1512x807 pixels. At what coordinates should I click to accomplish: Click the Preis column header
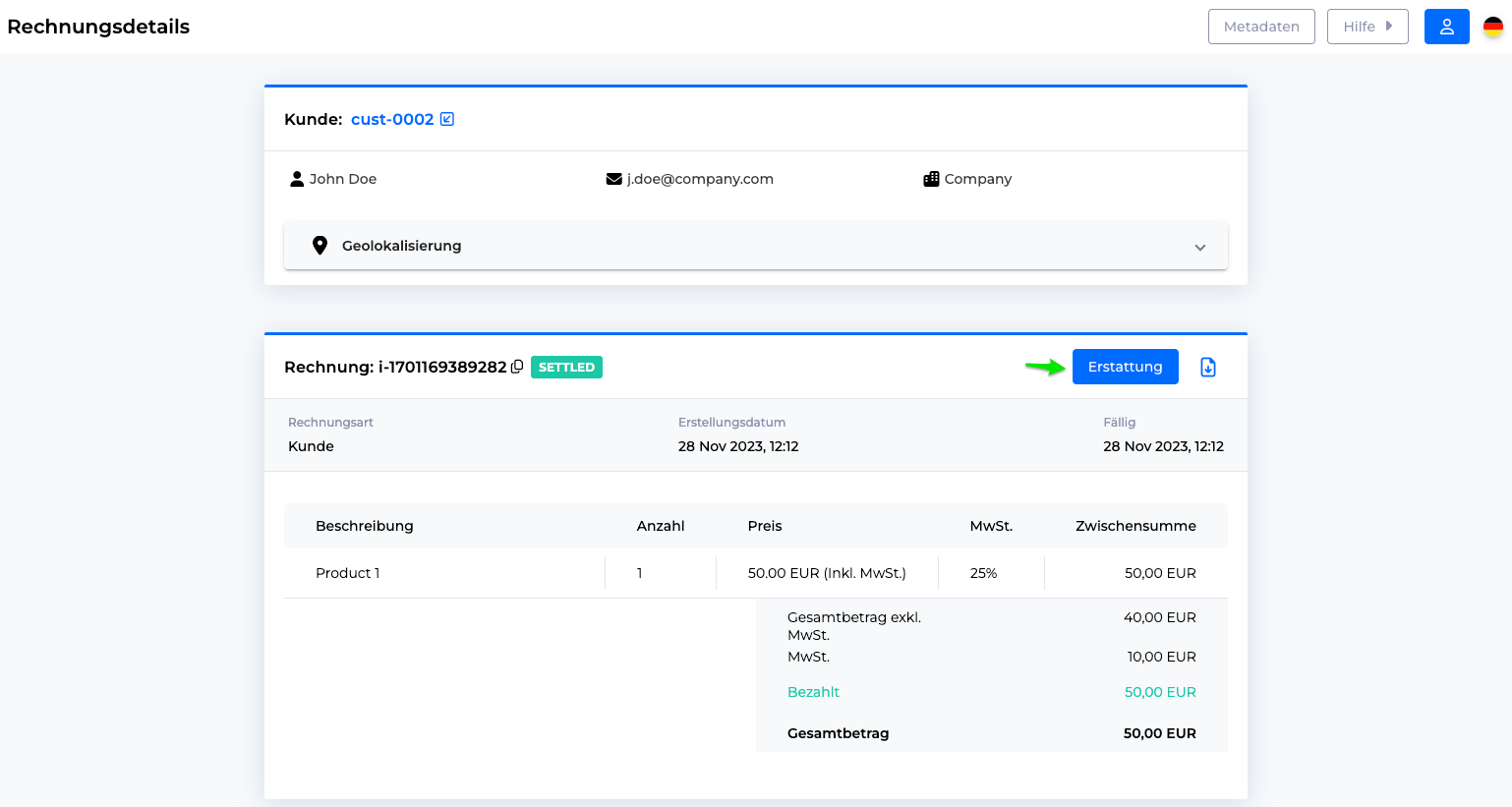point(765,526)
